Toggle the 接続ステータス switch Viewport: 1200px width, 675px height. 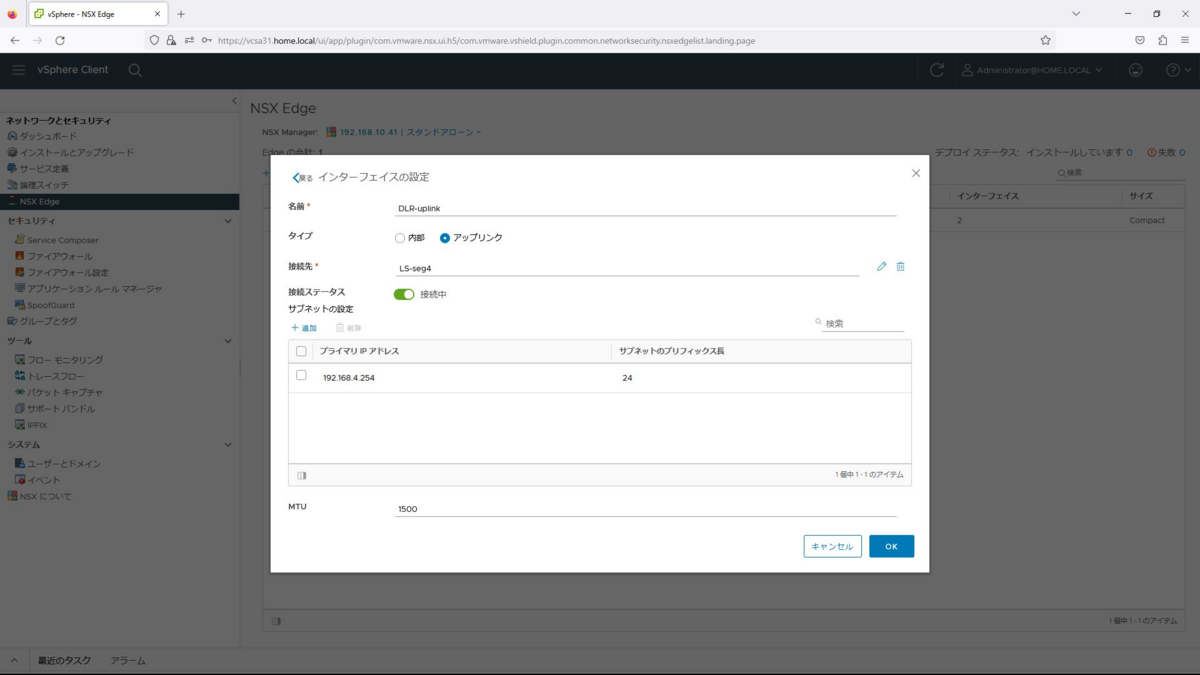click(404, 294)
